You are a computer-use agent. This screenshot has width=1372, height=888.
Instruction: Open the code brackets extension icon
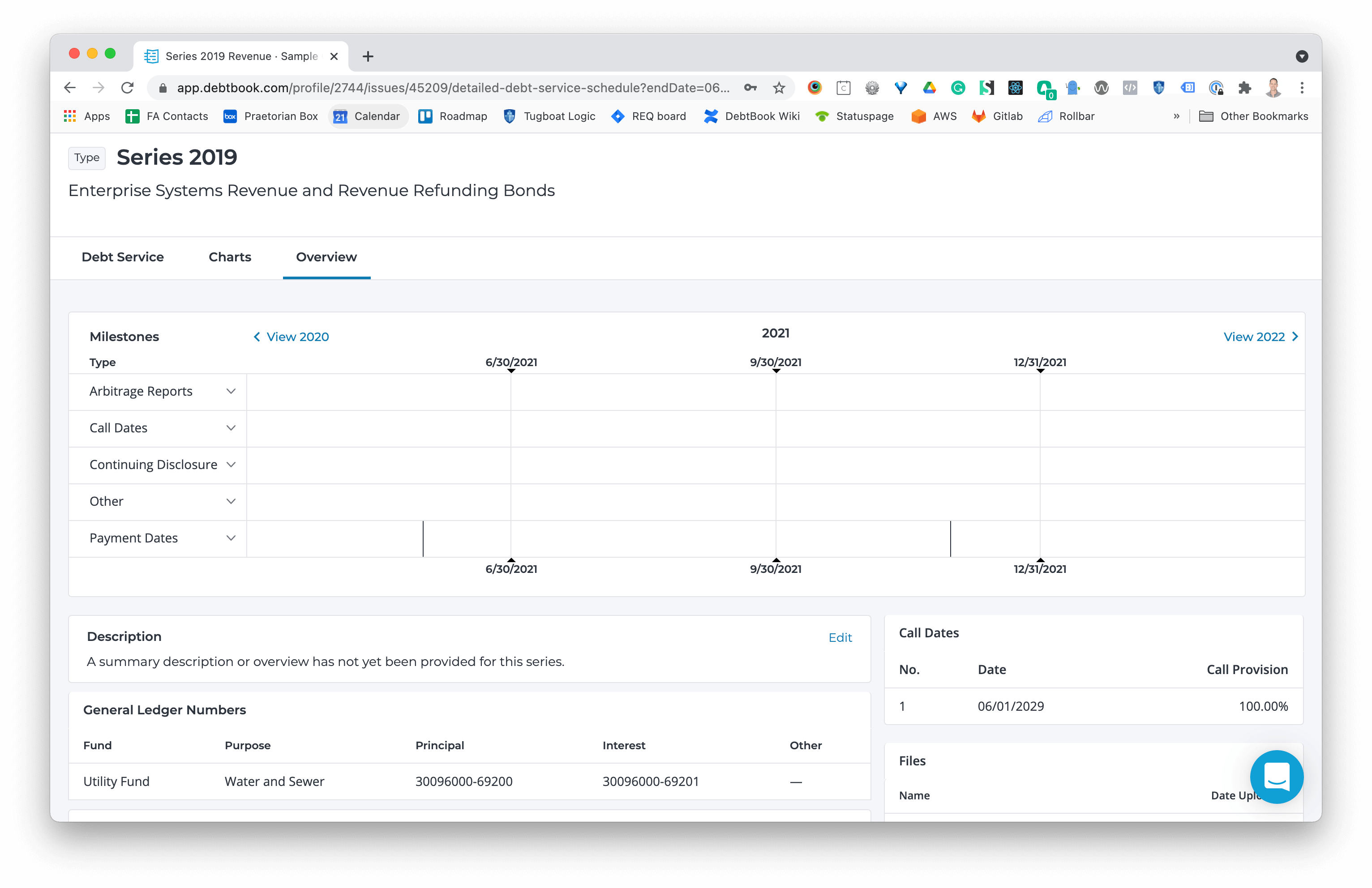[1130, 88]
